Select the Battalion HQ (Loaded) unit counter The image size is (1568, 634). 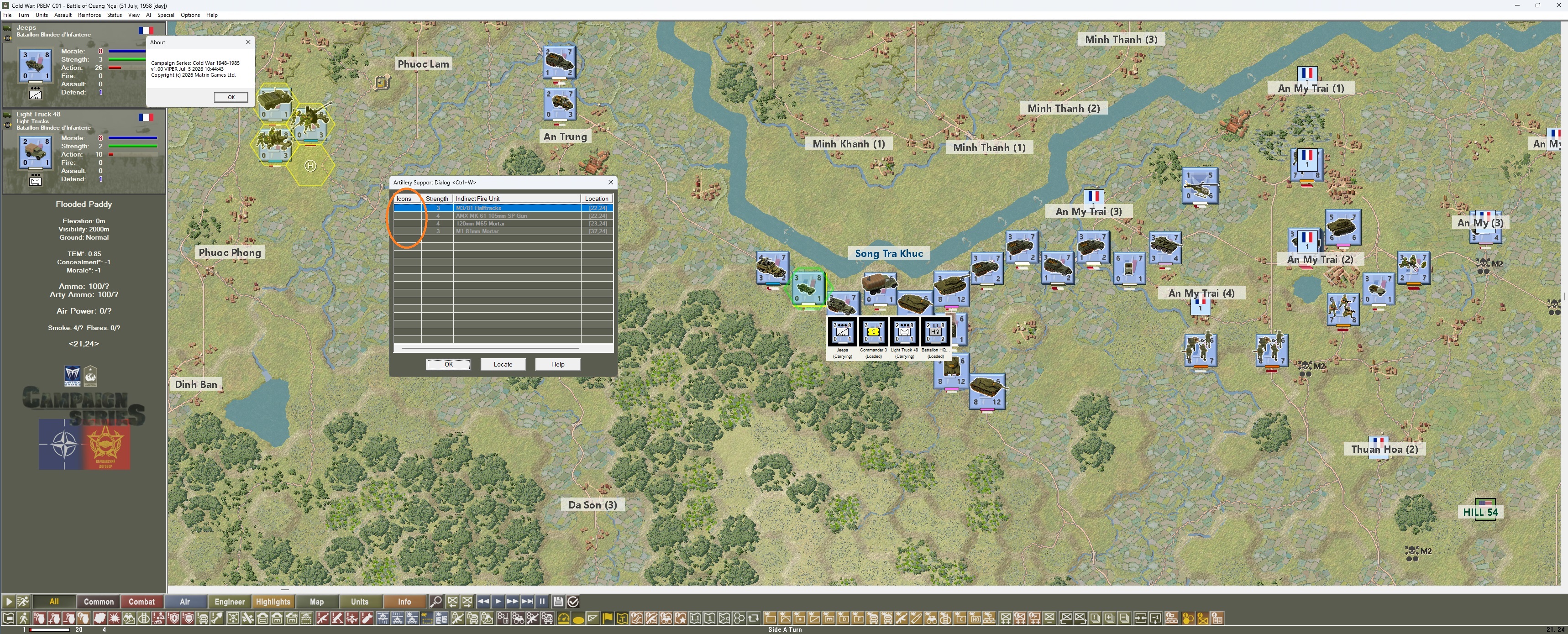pos(935,332)
